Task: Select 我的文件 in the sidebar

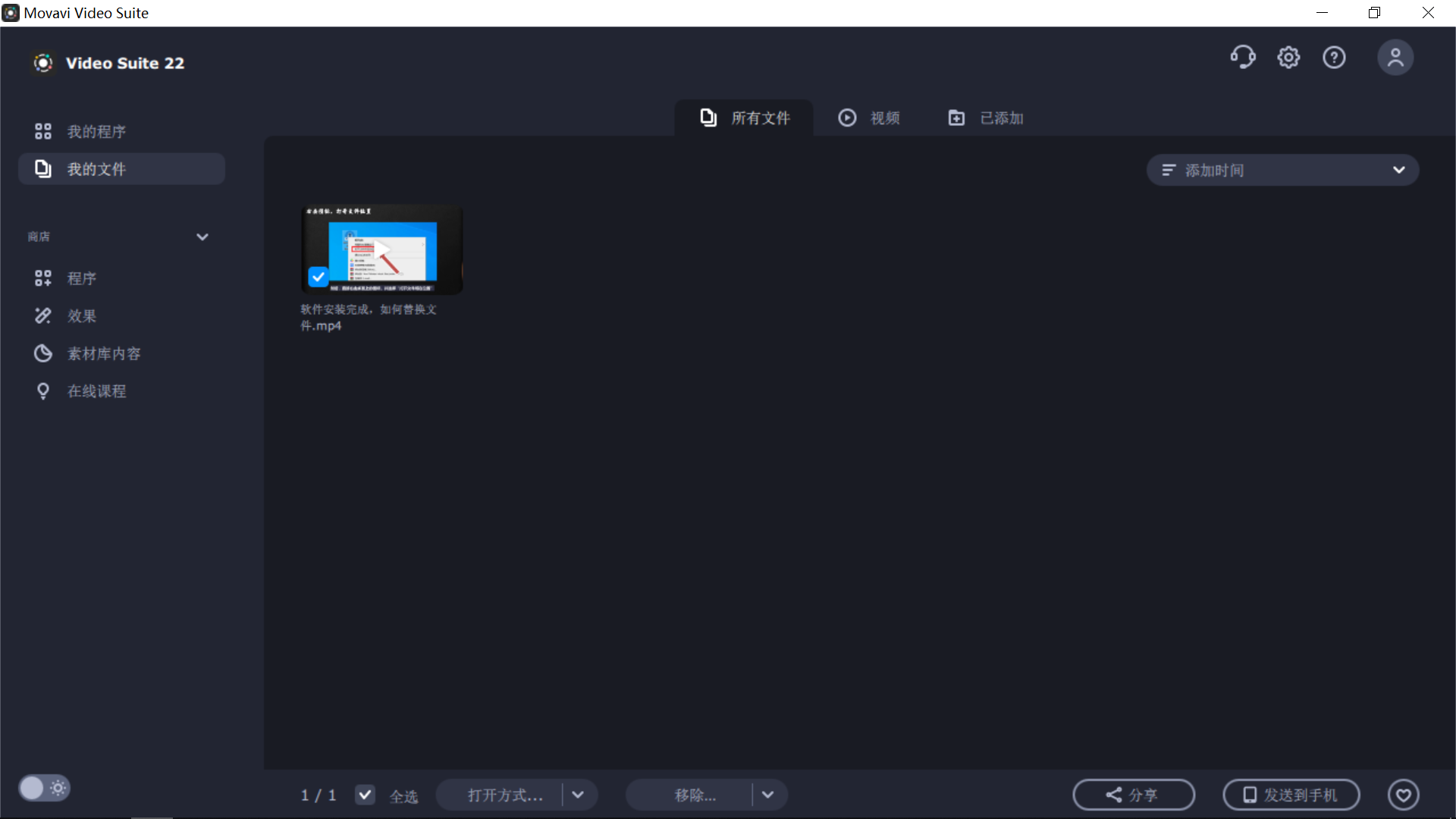Action: point(121,168)
